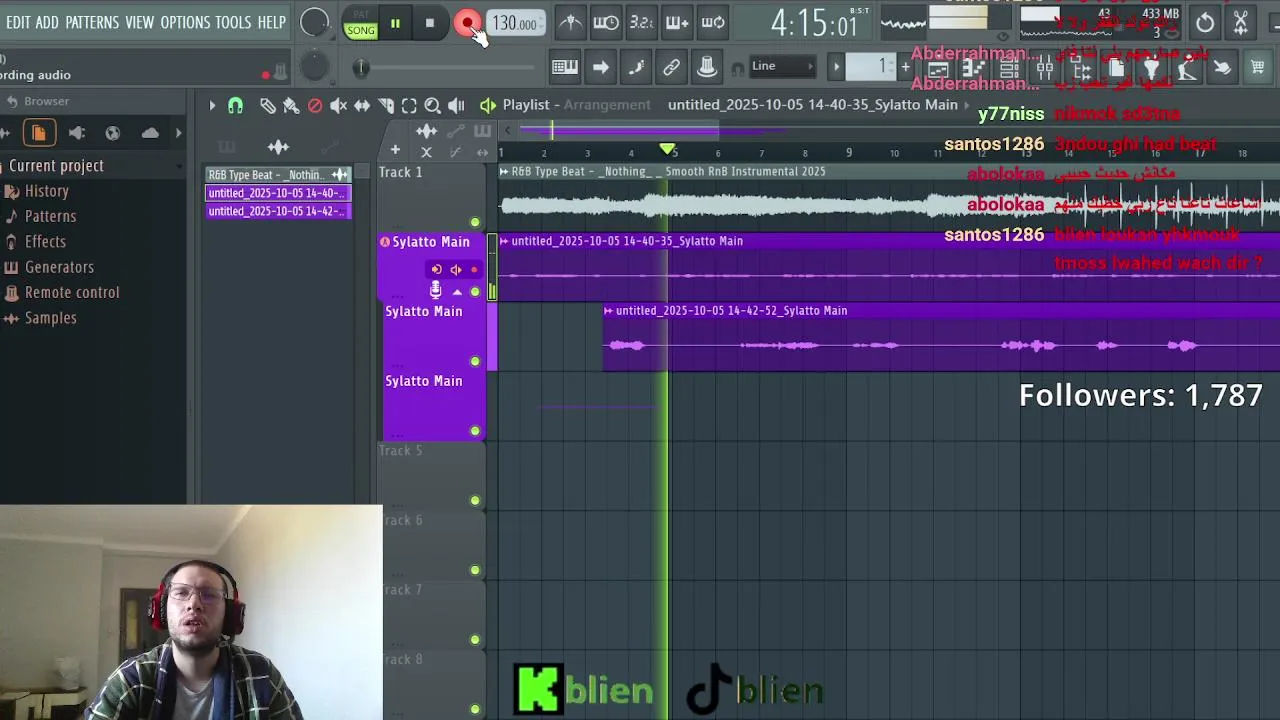The image size is (1280, 720).
Task: Add a new pattern with the plus button
Action: 905,67
